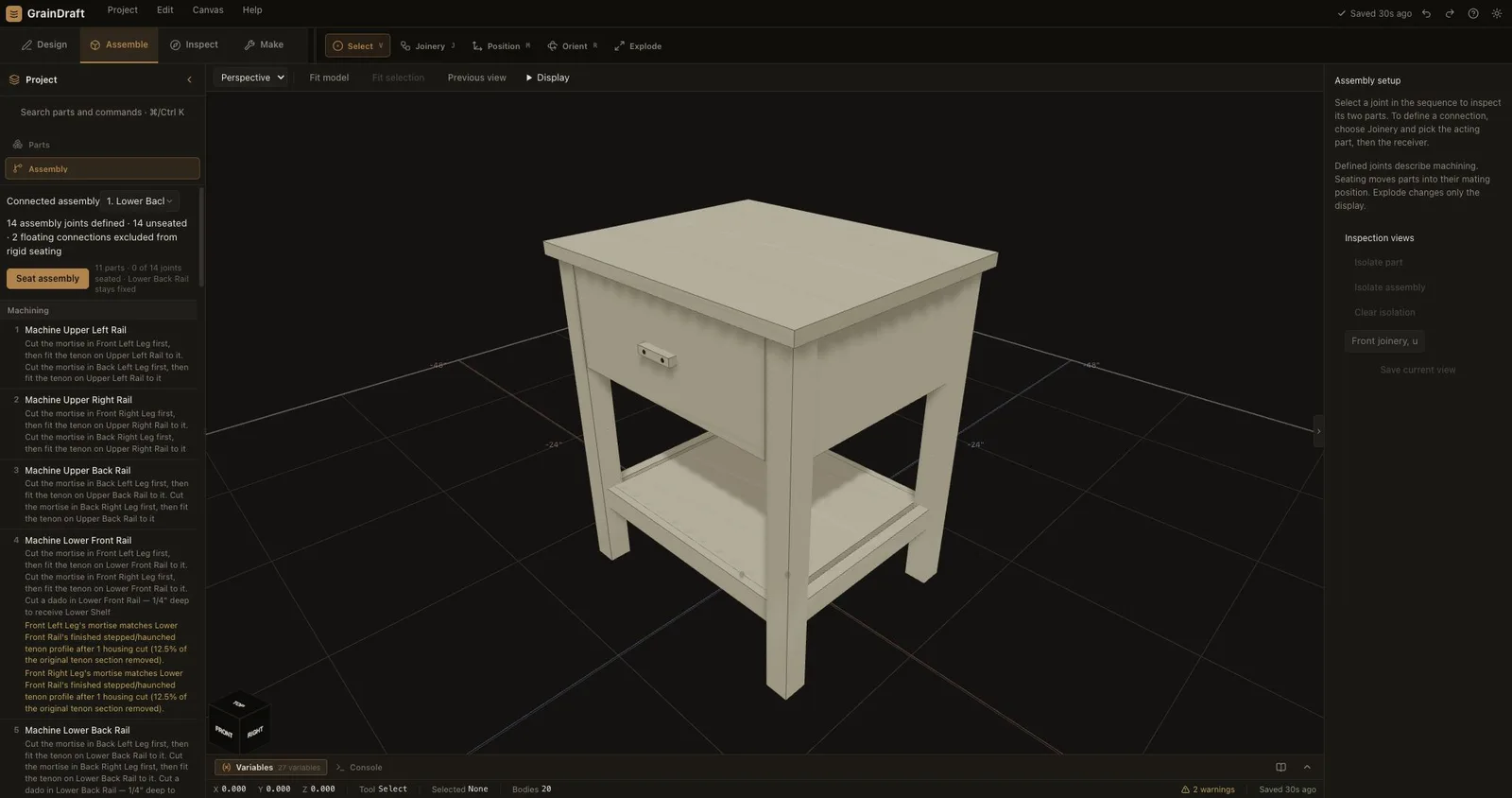Click Fit model in the viewport bar
Viewport: 1512px width, 798px height.
click(329, 78)
